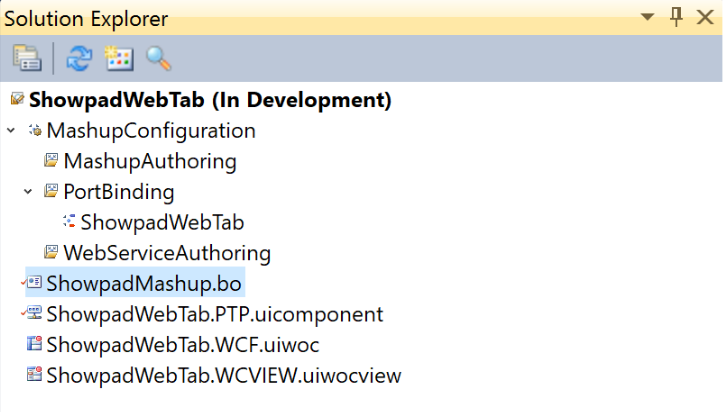Image resolution: width=724 pixels, height=412 pixels.
Task: Click the WebServiceAuthoring item icon
Action: [51, 253]
